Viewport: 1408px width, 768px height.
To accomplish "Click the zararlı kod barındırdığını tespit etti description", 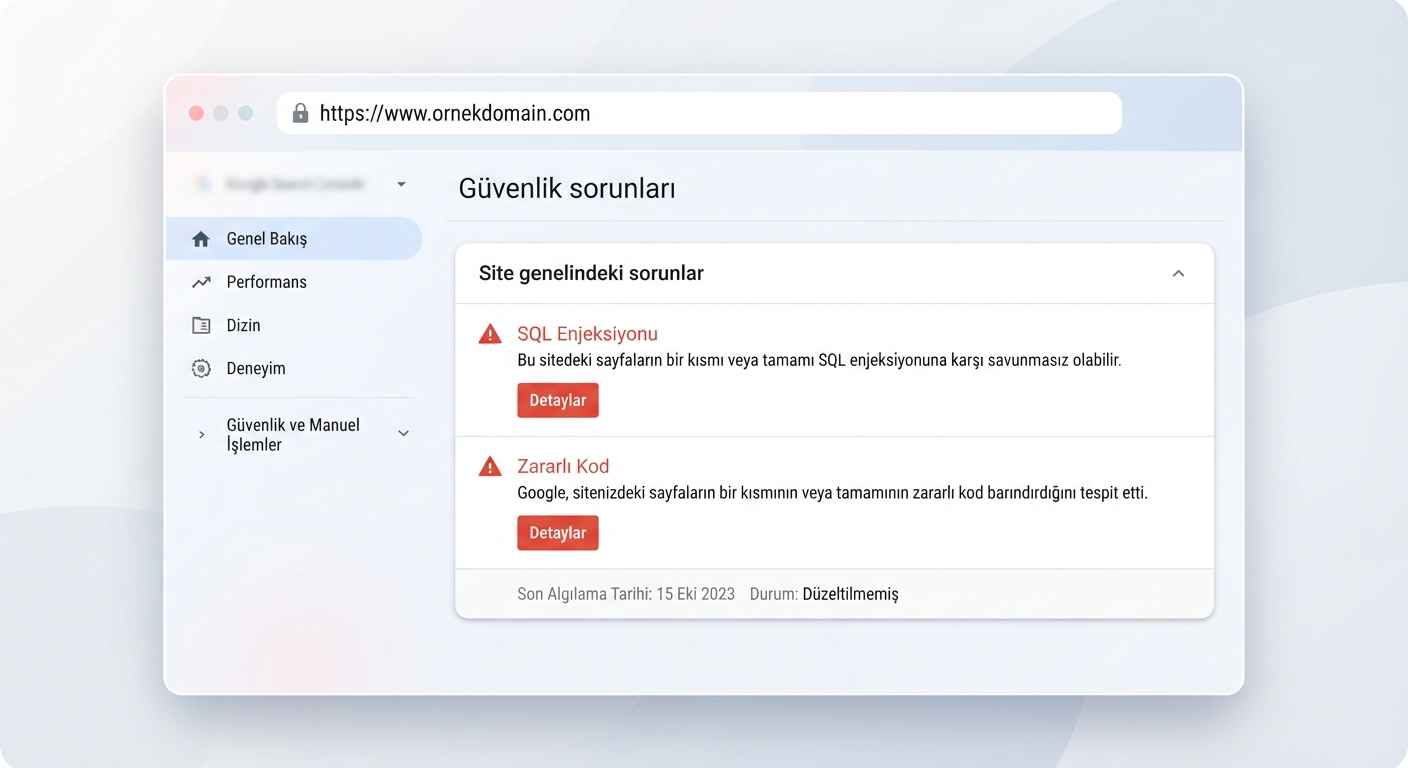I will 832,493.
